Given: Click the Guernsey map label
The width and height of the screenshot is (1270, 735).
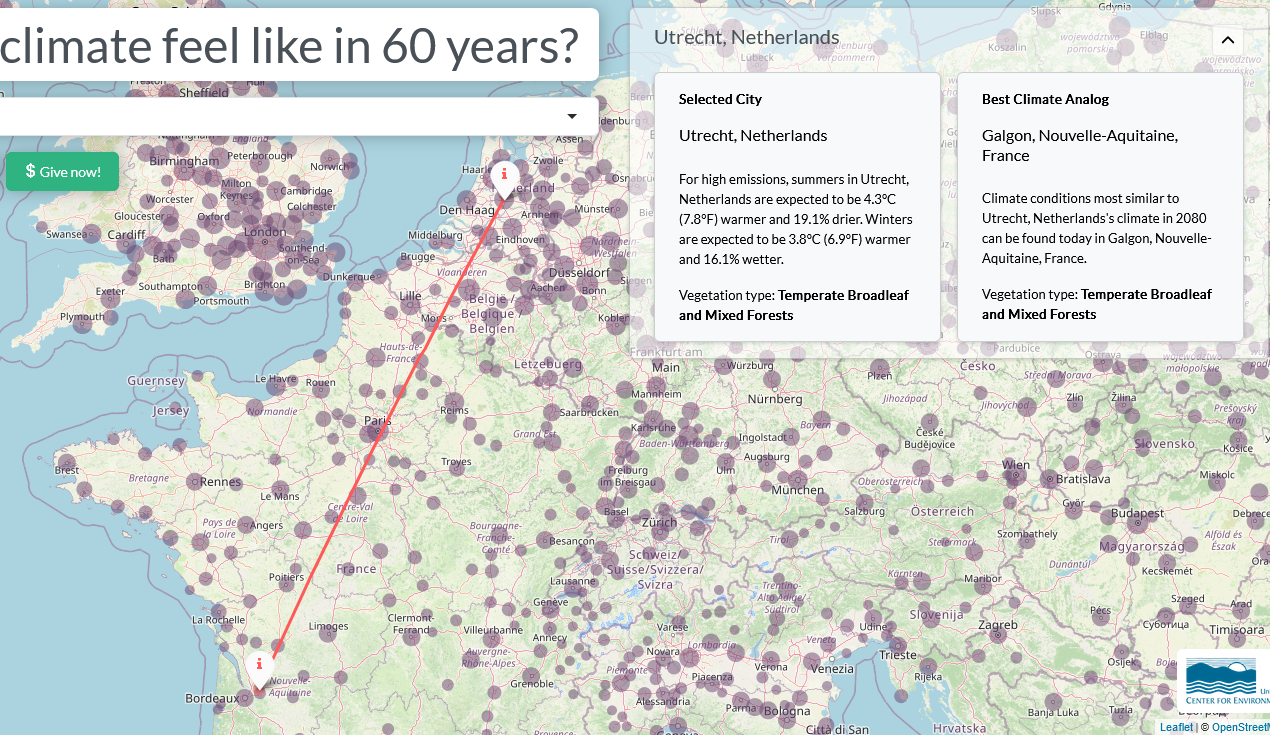Looking at the screenshot, I should click(156, 381).
